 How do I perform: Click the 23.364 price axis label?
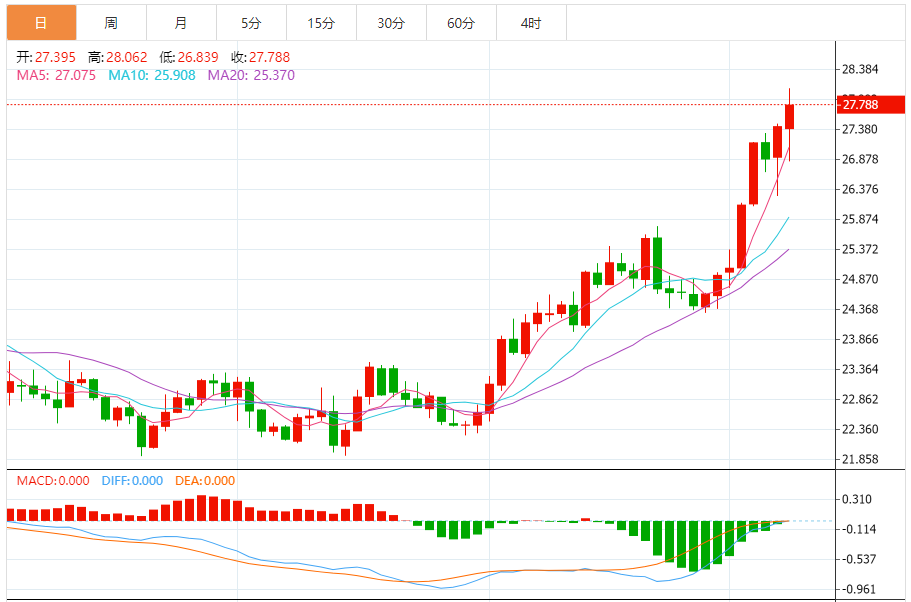(x=860, y=369)
